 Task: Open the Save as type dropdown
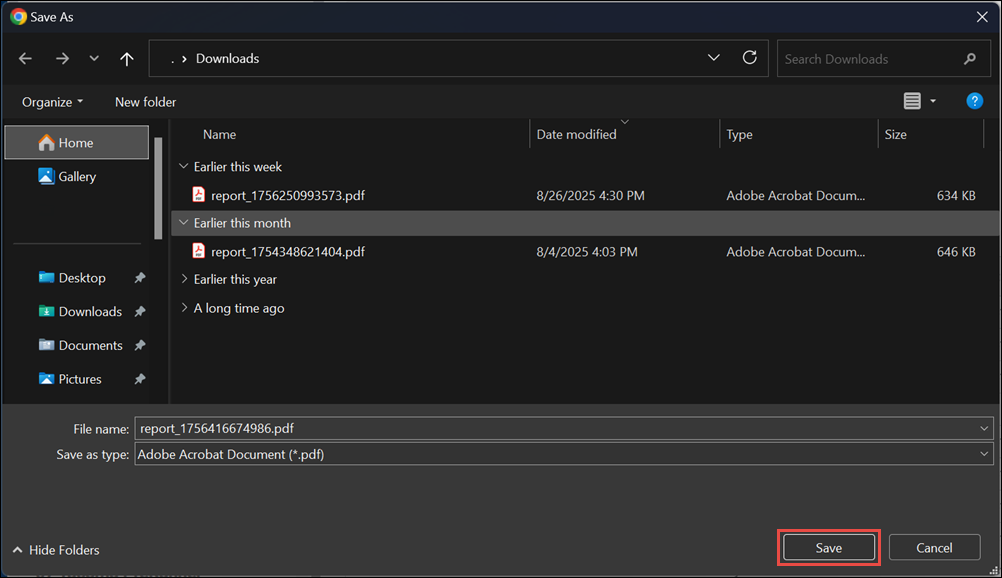pyautogui.click(x=982, y=454)
